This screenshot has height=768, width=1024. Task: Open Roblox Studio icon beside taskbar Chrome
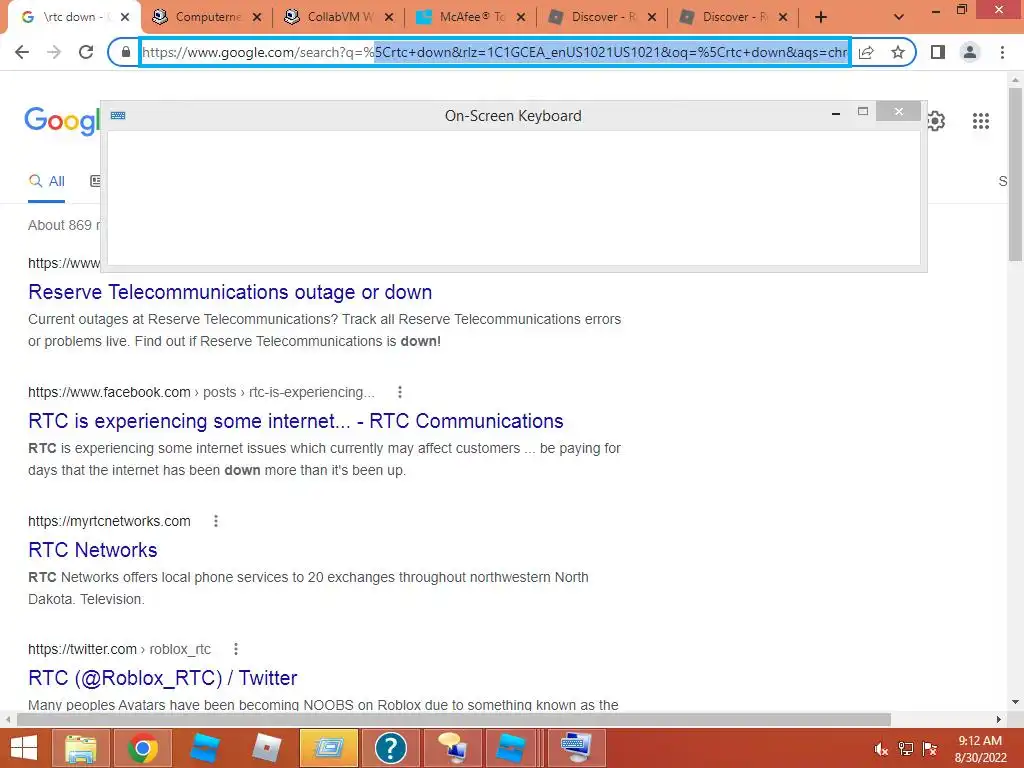pos(205,748)
